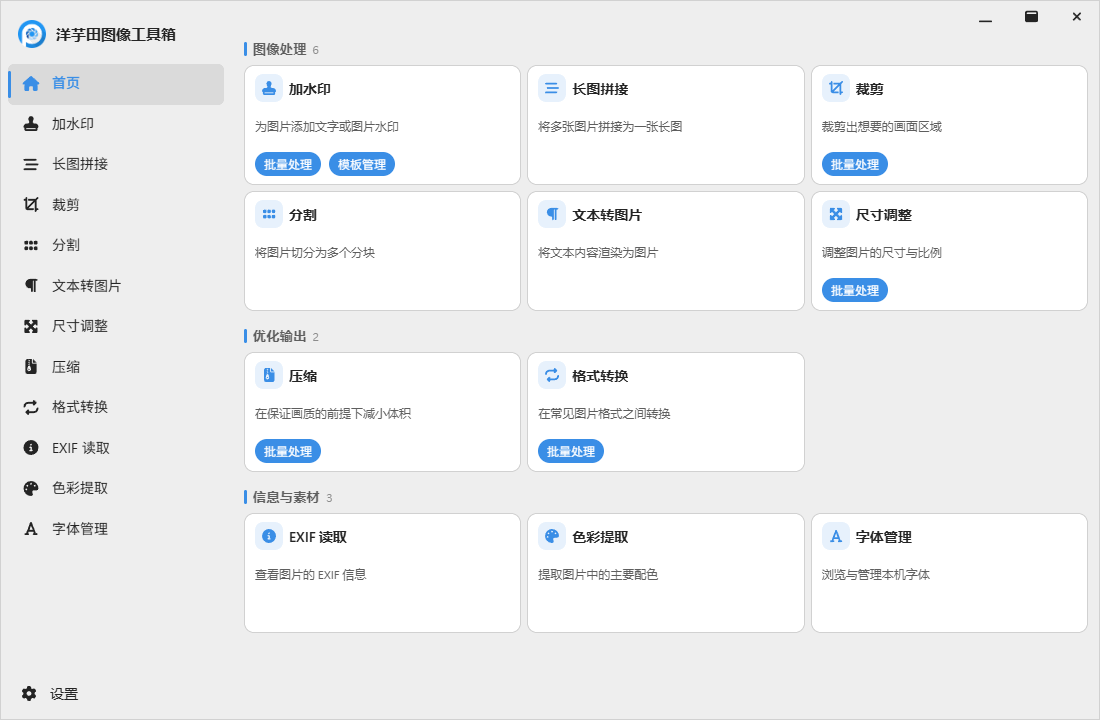This screenshot has width=1100, height=720.
Task: Click the arrows icon on 格式转换 card
Action: click(551, 375)
